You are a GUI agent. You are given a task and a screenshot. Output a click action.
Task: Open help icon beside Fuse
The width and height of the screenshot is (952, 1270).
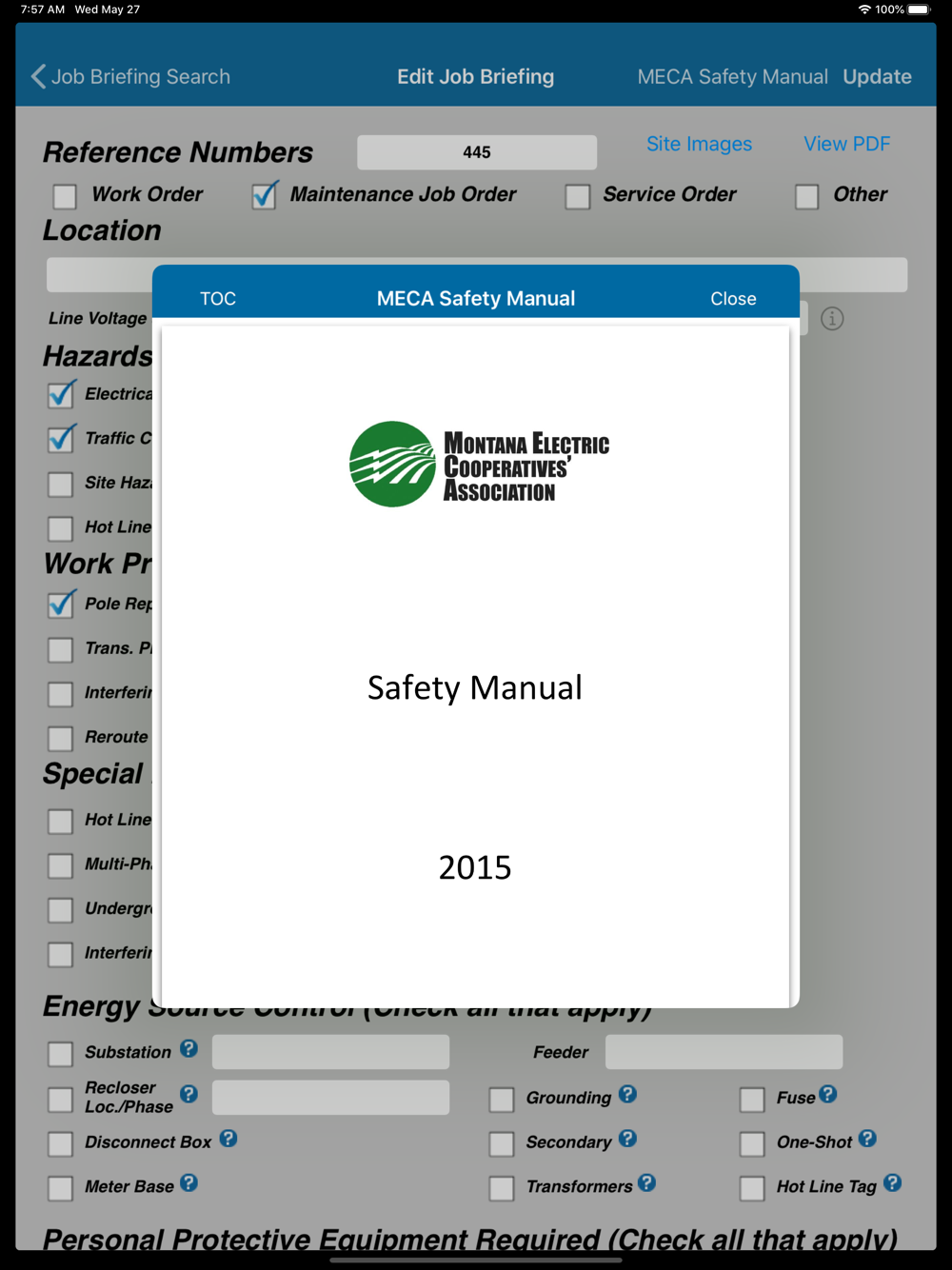tap(828, 1094)
